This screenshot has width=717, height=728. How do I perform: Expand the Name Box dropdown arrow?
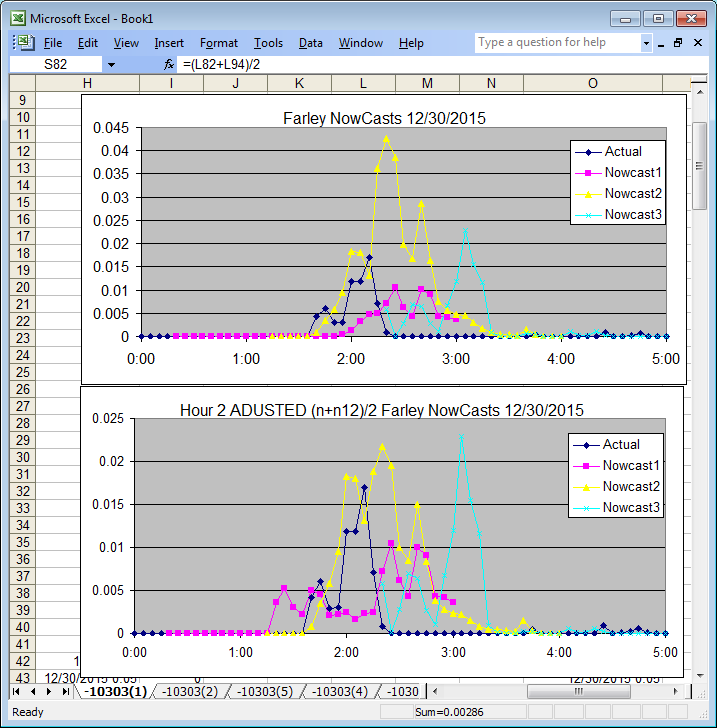click(111, 64)
